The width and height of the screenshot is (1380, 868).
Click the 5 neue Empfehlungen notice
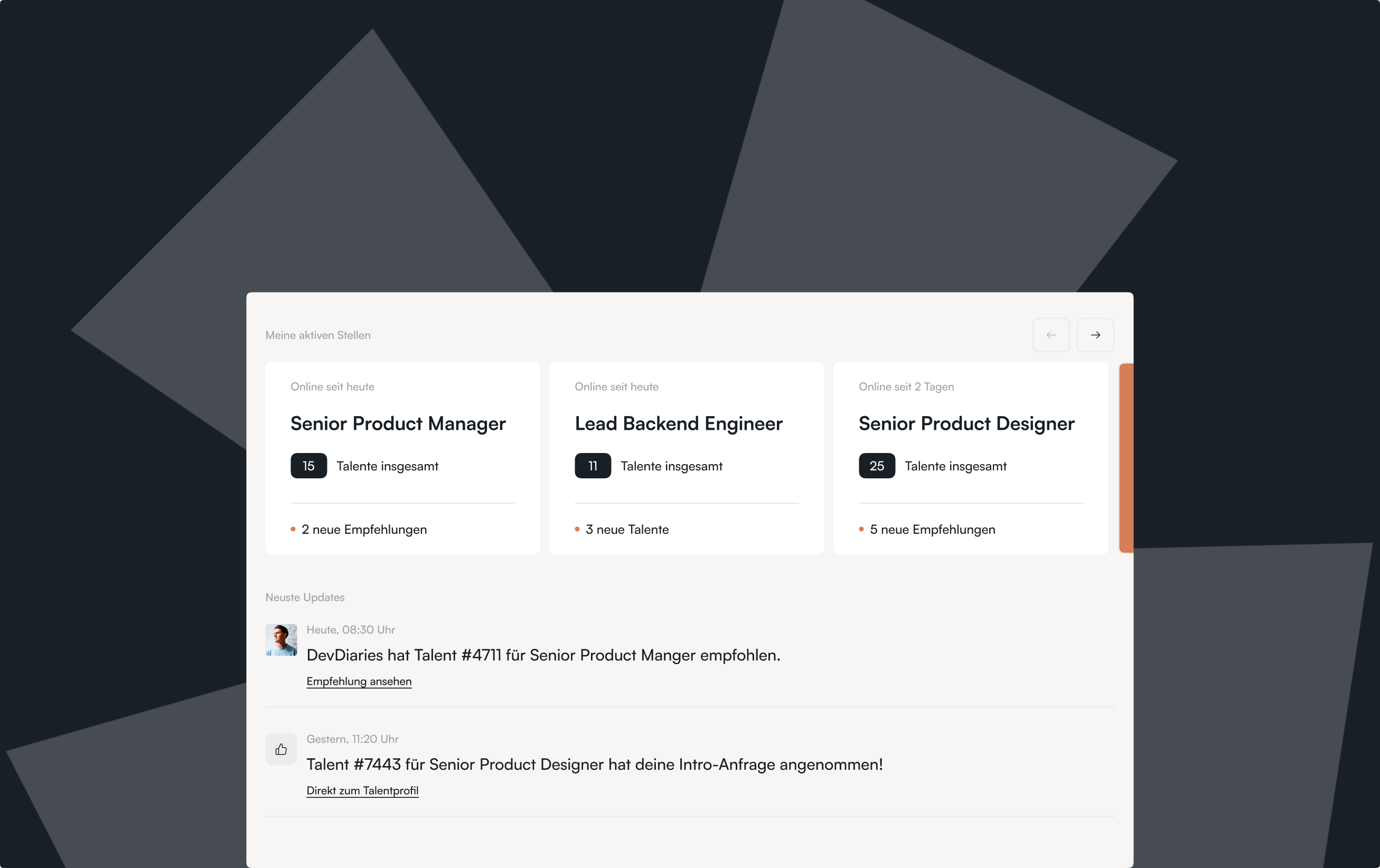933,530
